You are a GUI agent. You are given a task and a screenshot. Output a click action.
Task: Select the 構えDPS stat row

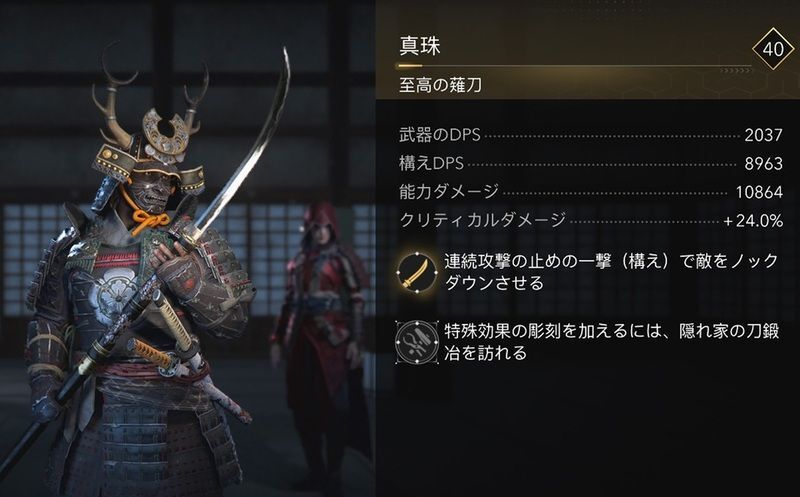point(591,163)
